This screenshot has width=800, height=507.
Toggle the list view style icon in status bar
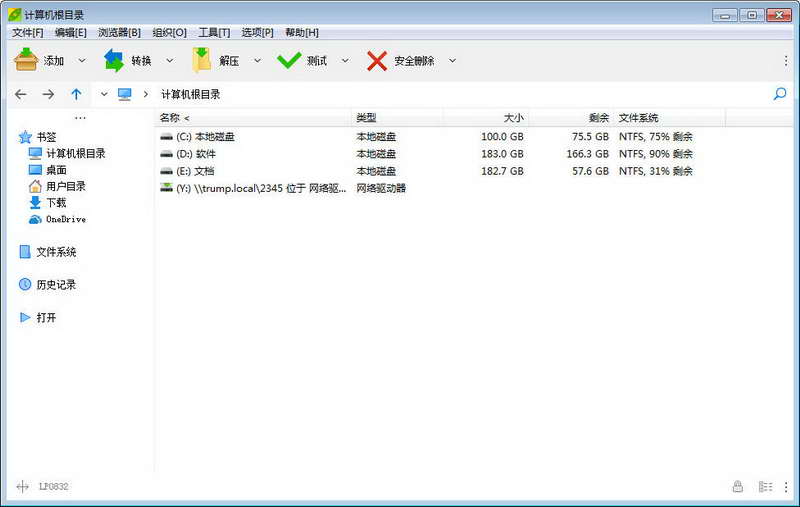point(765,487)
